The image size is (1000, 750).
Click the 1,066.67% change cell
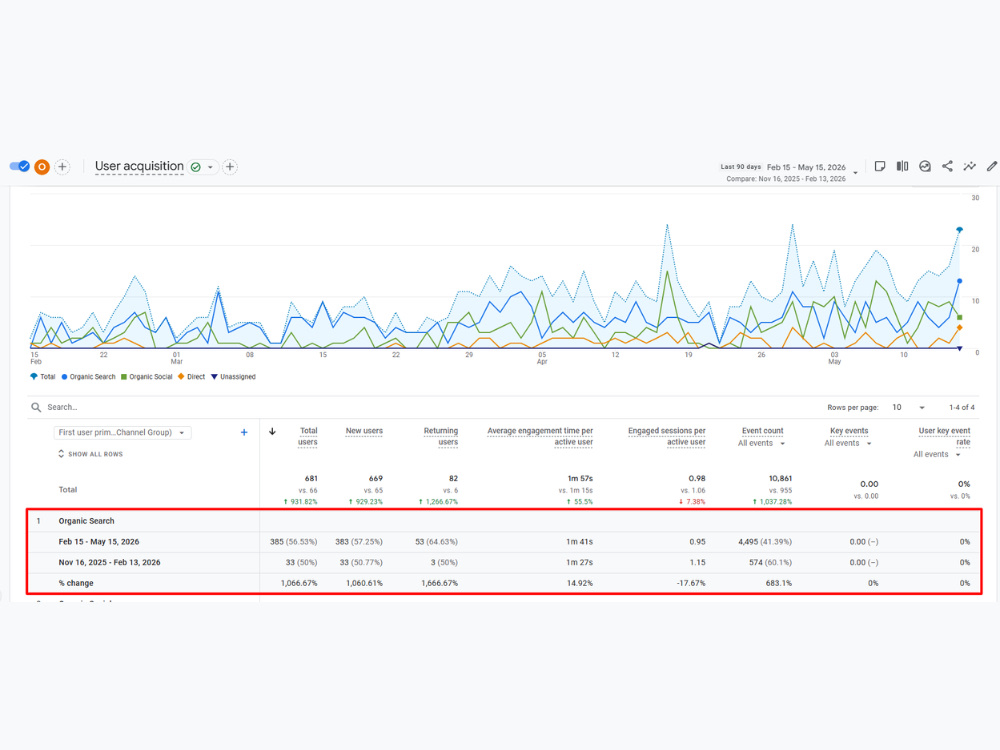point(299,584)
